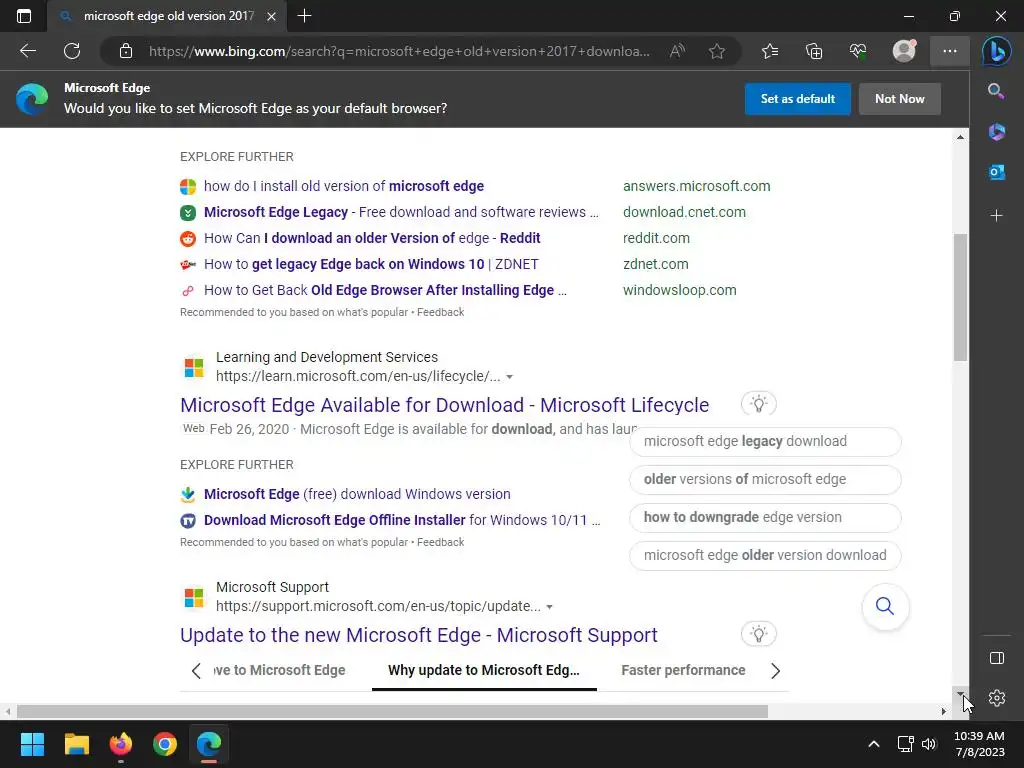Open Read aloud icon in address bar
The height and width of the screenshot is (768, 1024).
coord(677,51)
